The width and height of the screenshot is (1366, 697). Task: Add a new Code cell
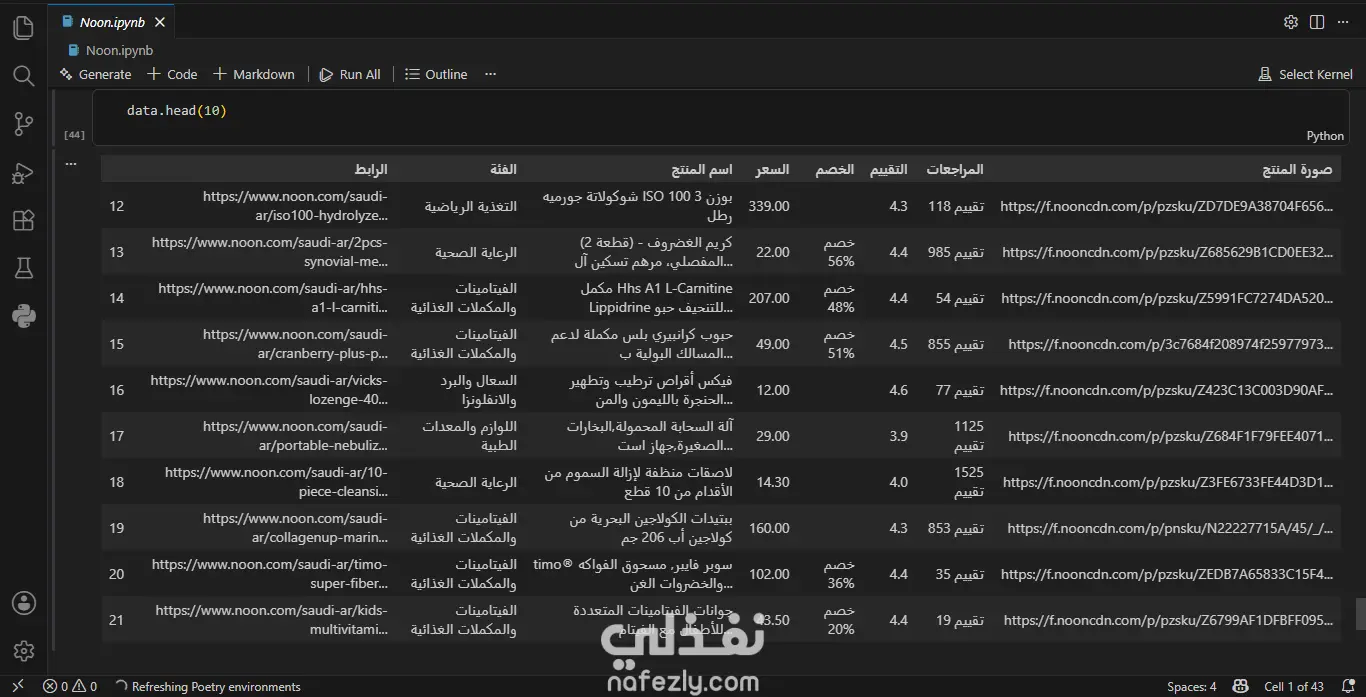172,74
